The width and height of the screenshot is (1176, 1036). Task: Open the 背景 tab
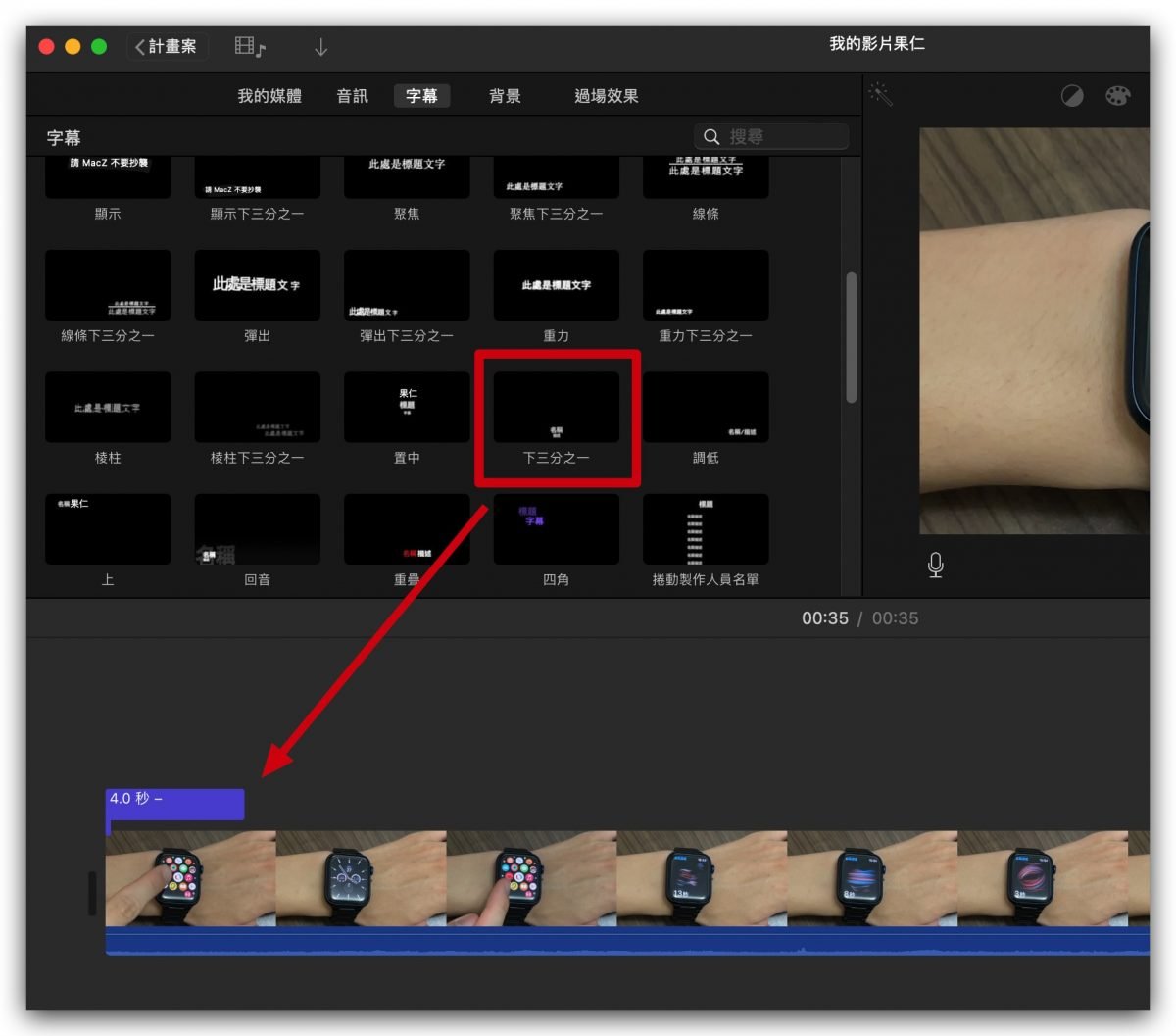click(505, 96)
